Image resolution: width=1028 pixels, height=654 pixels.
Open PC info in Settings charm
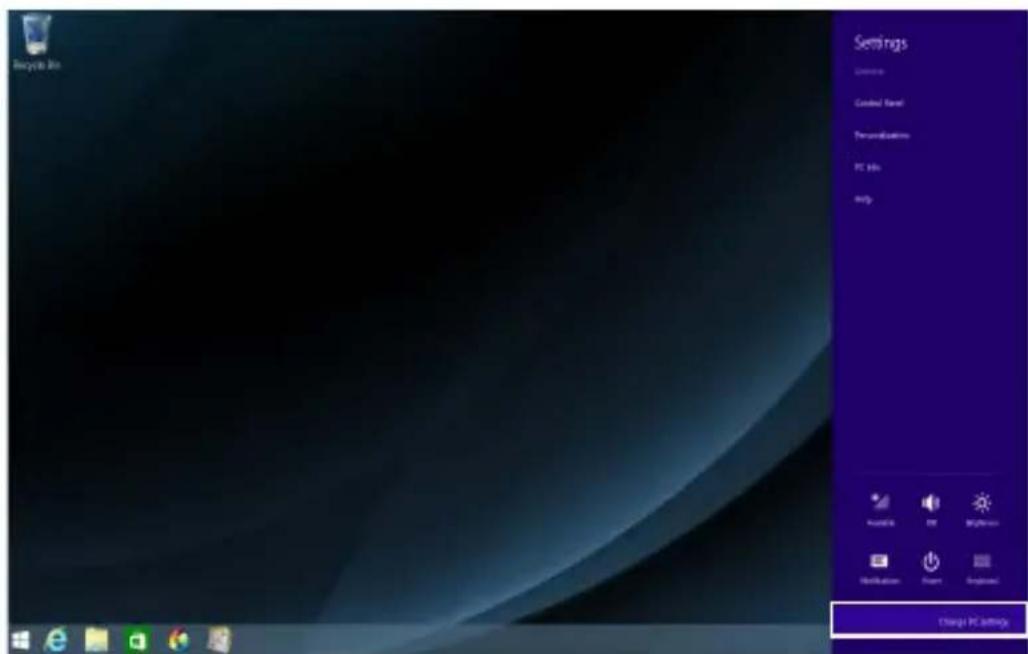click(x=867, y=168)
